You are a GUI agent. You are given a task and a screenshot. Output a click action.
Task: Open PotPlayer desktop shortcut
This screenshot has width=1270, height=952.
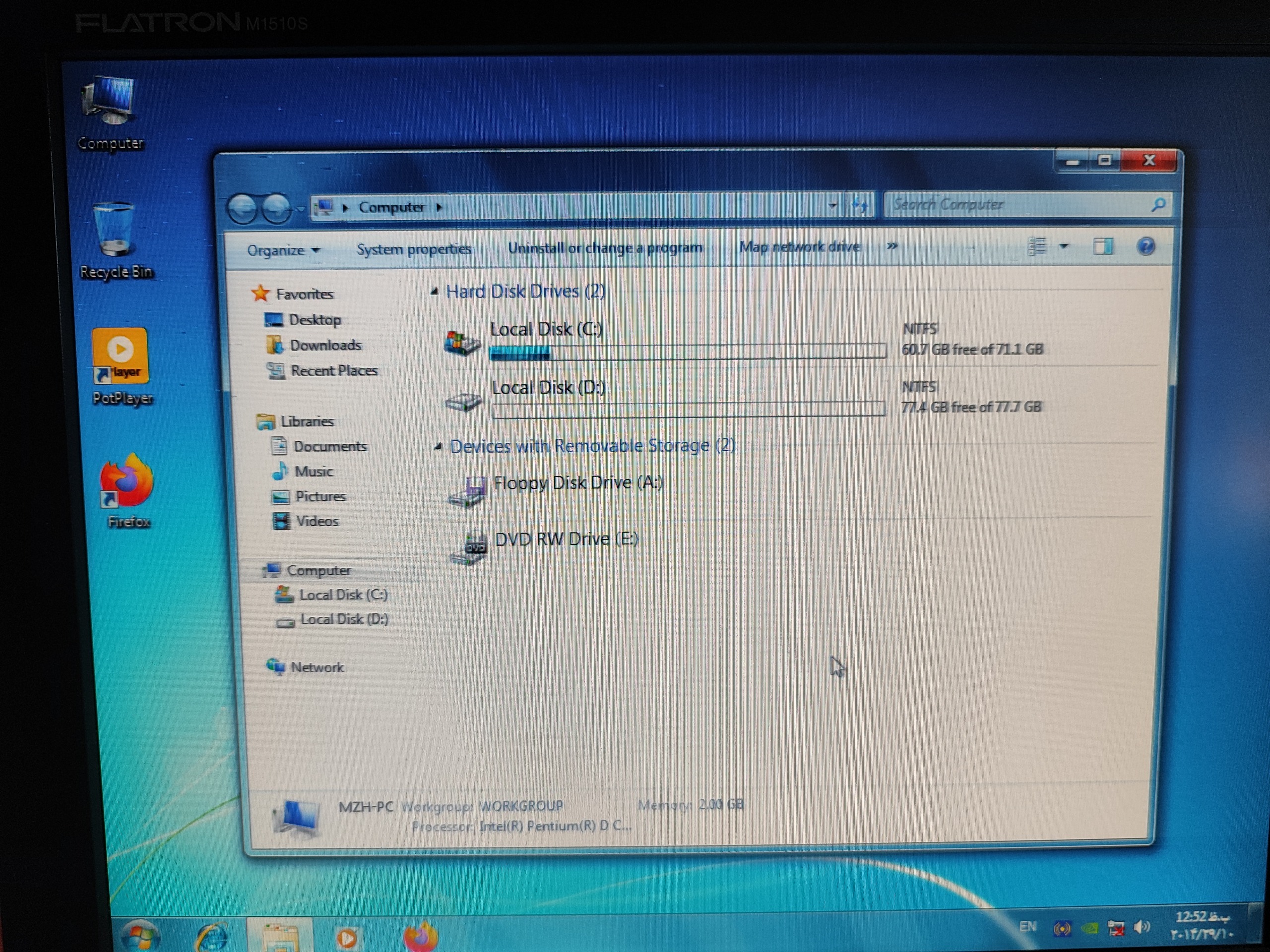pos(121,356)
